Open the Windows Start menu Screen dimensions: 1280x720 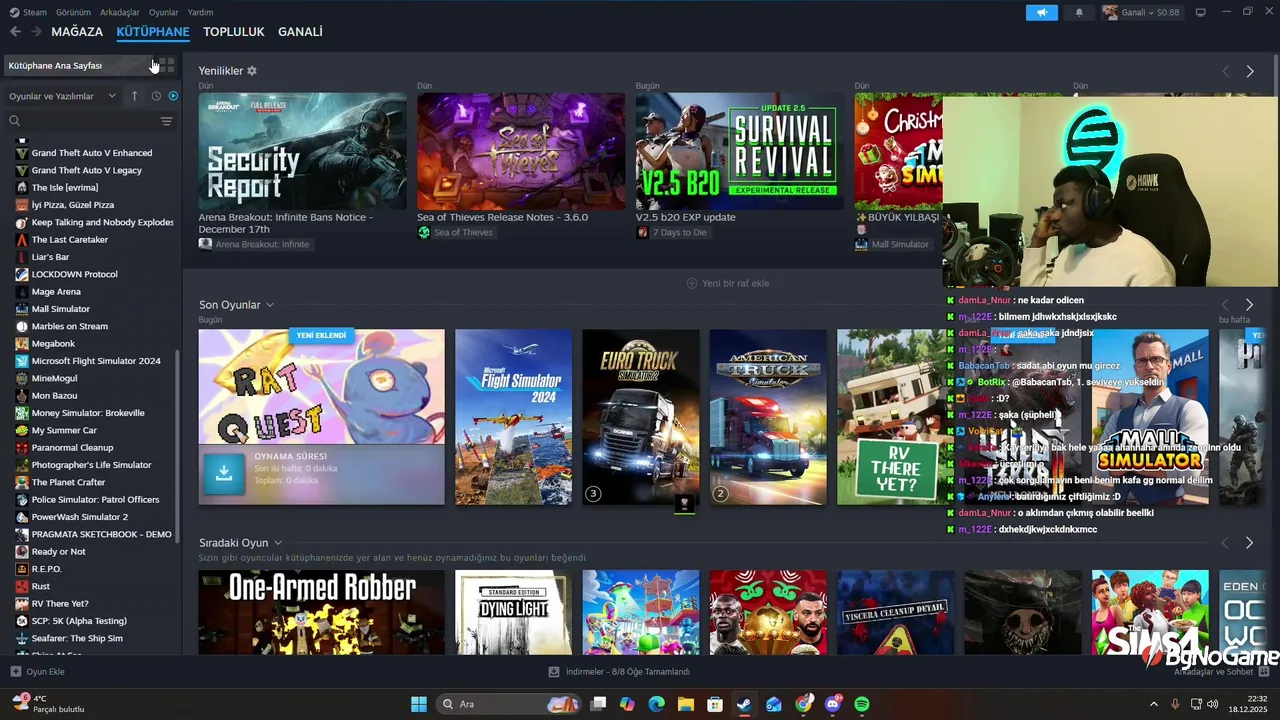click(x=418, y=704)
